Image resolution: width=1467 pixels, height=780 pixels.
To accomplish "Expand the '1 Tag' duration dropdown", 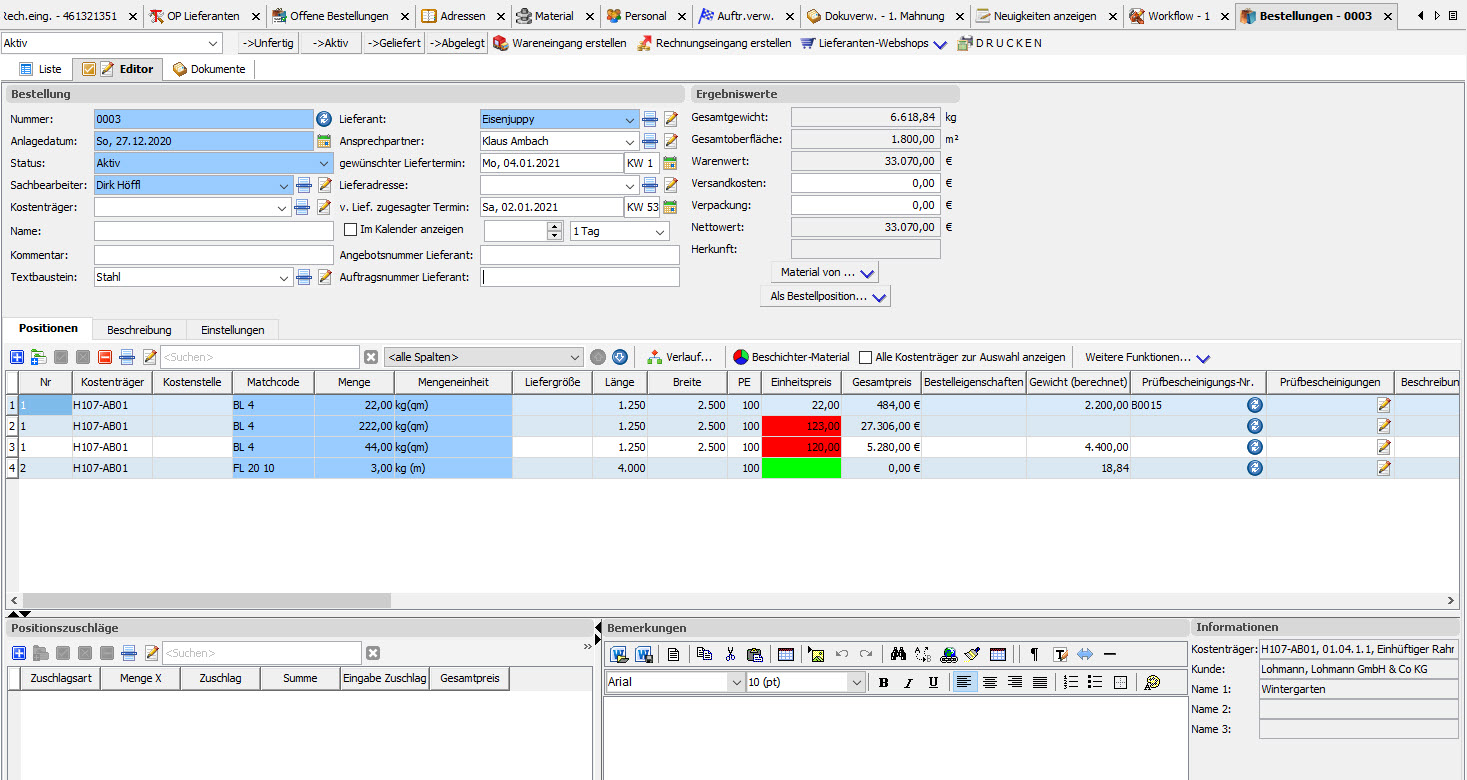I will point(660,231).
